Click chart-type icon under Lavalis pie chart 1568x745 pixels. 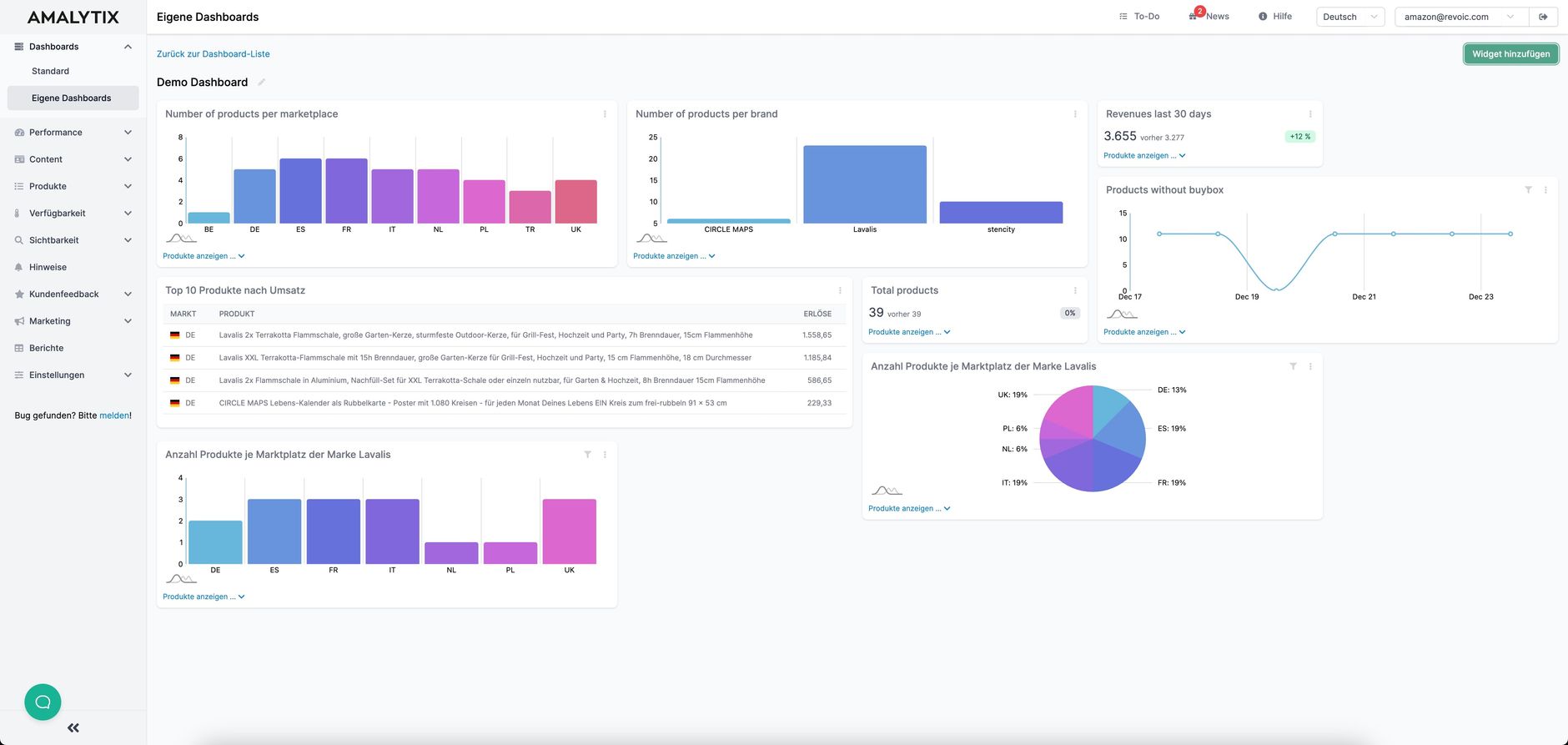(887, 491)
